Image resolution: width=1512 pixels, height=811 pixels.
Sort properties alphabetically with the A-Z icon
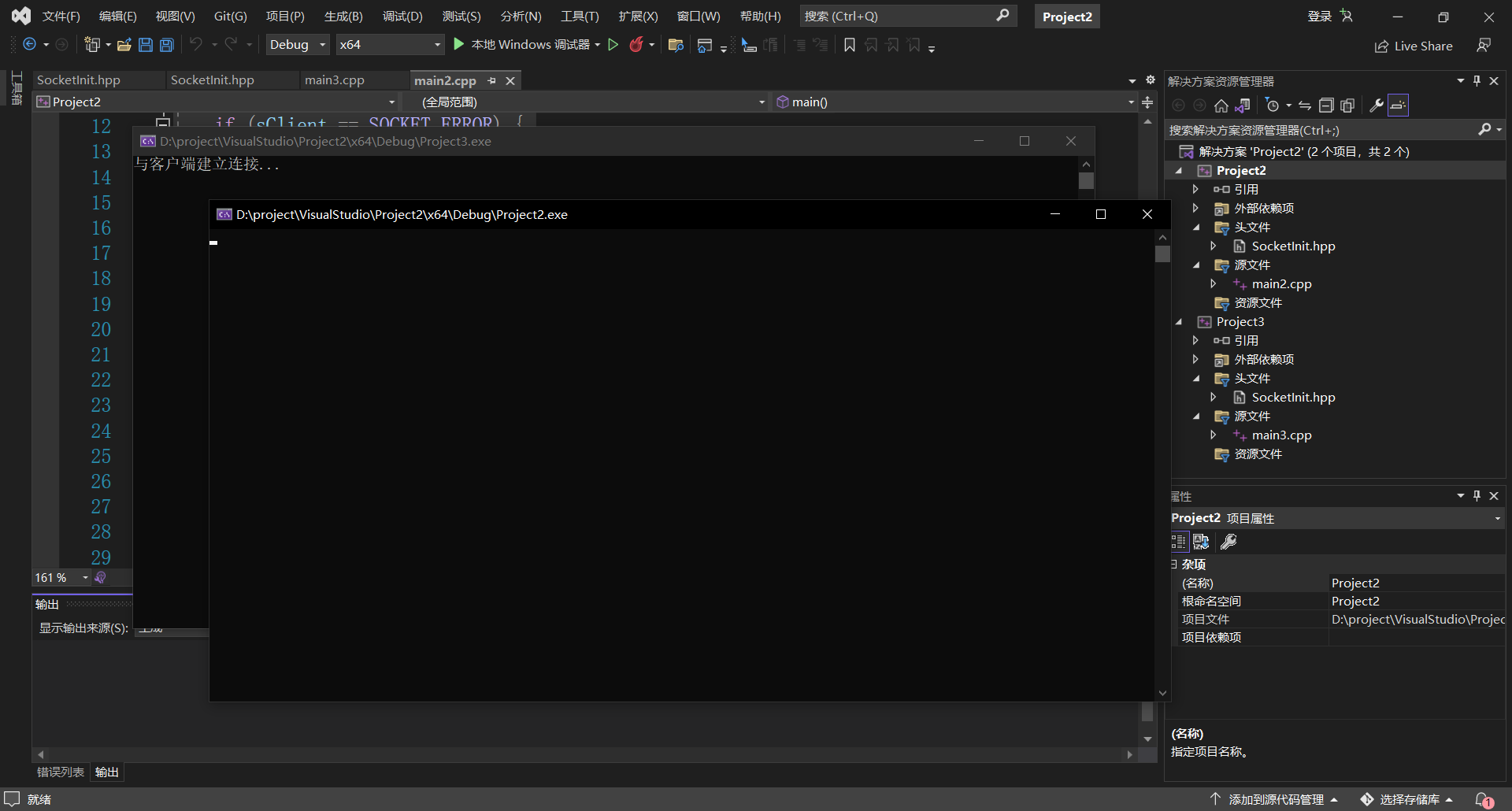tap(1201, 542)
